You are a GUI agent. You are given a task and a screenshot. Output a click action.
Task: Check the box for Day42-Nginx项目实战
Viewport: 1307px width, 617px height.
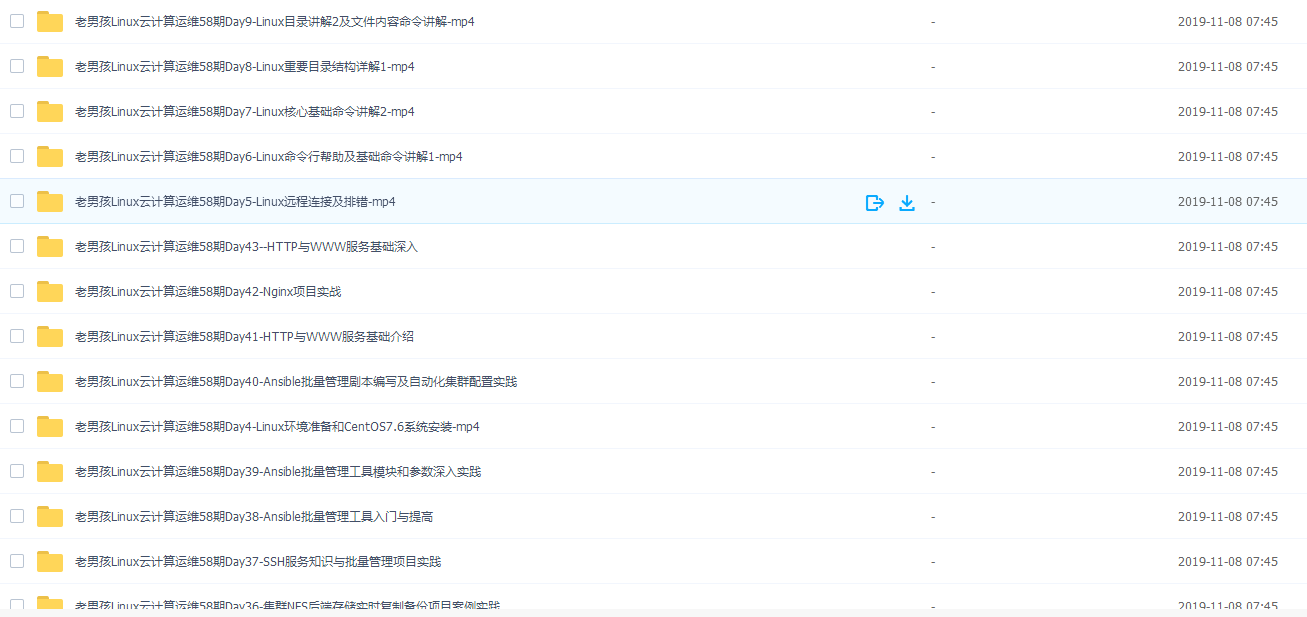[x=17, y=291]
